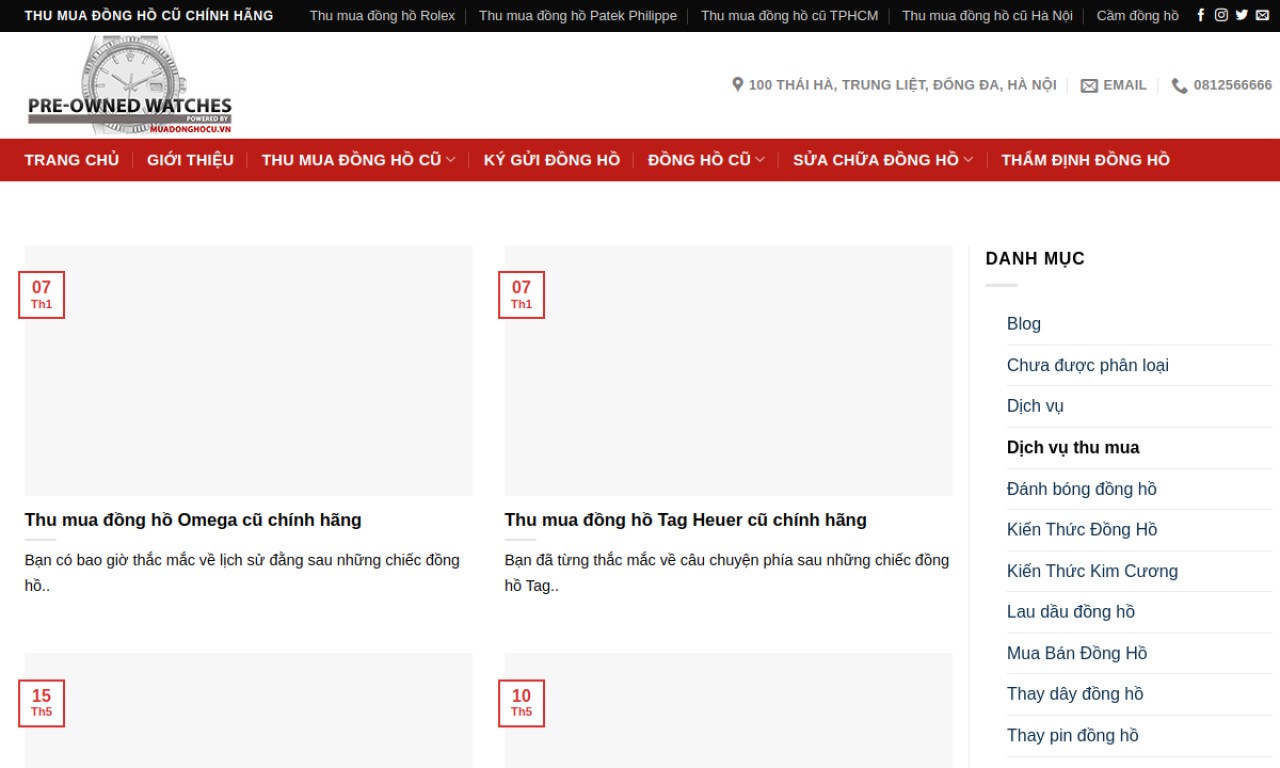Image resolution: width=1280 pixels, height=768 pixels.
Task: Open Thu Mua Đồng Hồ Cũ menu
Action: 351,160
